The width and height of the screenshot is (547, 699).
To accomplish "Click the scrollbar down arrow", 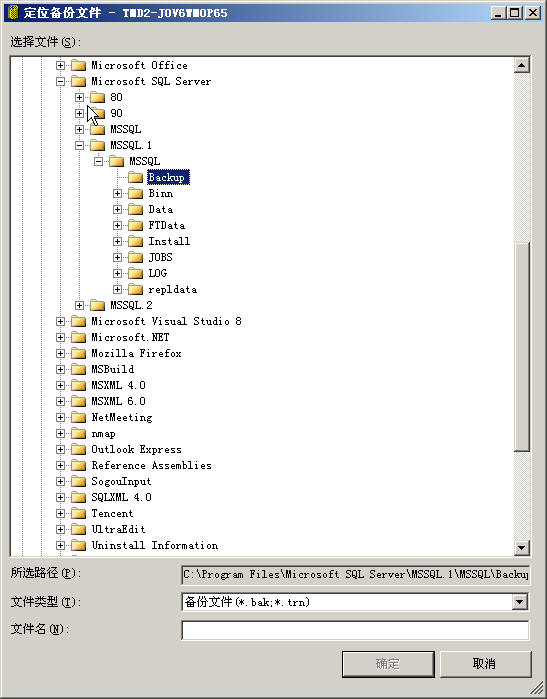I will click(521, 547).
